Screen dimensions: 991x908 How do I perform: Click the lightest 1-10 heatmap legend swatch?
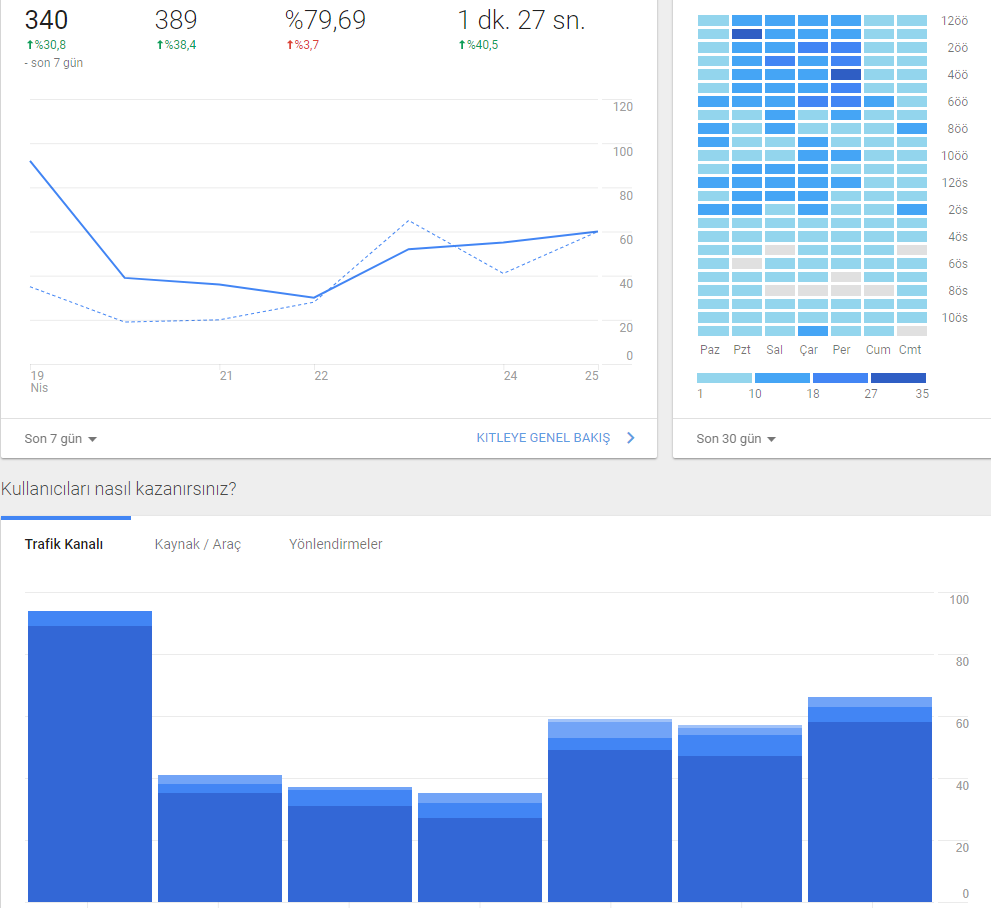tap(724, 378)
